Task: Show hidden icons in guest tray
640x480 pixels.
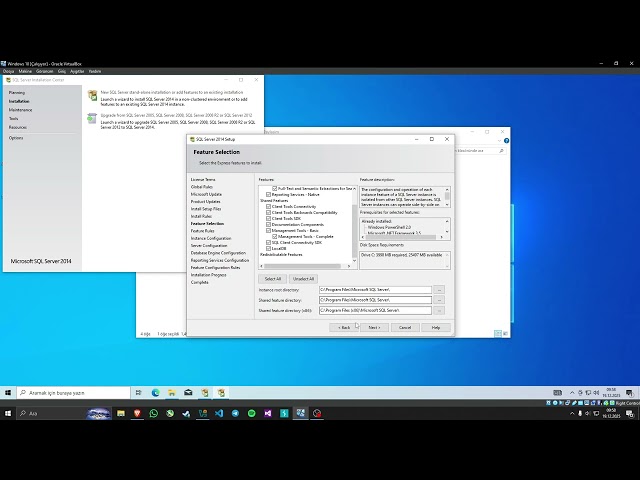Action: 572,393
